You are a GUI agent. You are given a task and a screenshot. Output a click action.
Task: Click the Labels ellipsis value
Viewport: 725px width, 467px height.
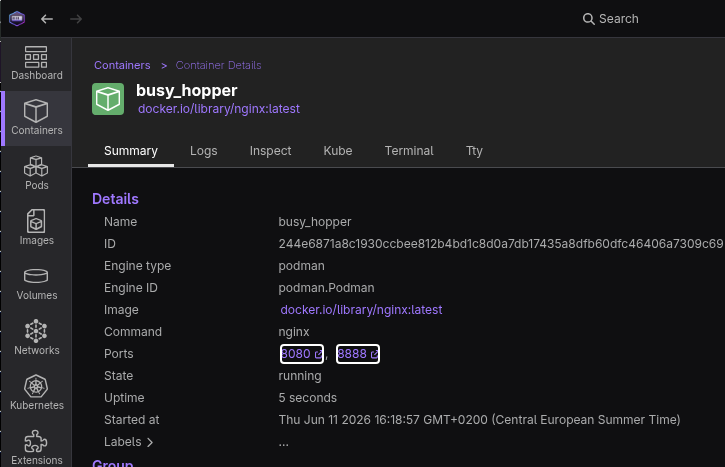pyautogui.click(x=283, y=443)
